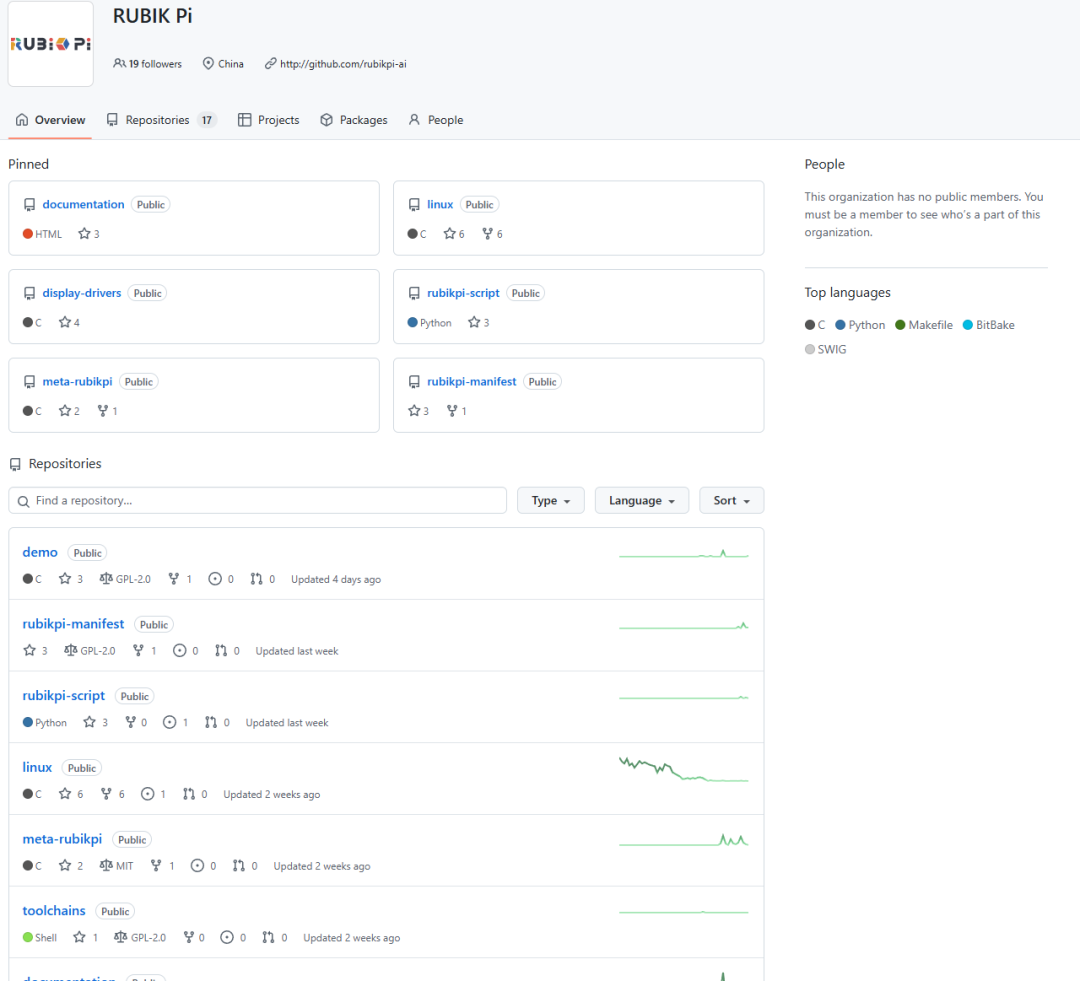Open the http://github.com/rubikpi-ai link
Screen dimensions: 1080x981
click(x=343, y=63)
